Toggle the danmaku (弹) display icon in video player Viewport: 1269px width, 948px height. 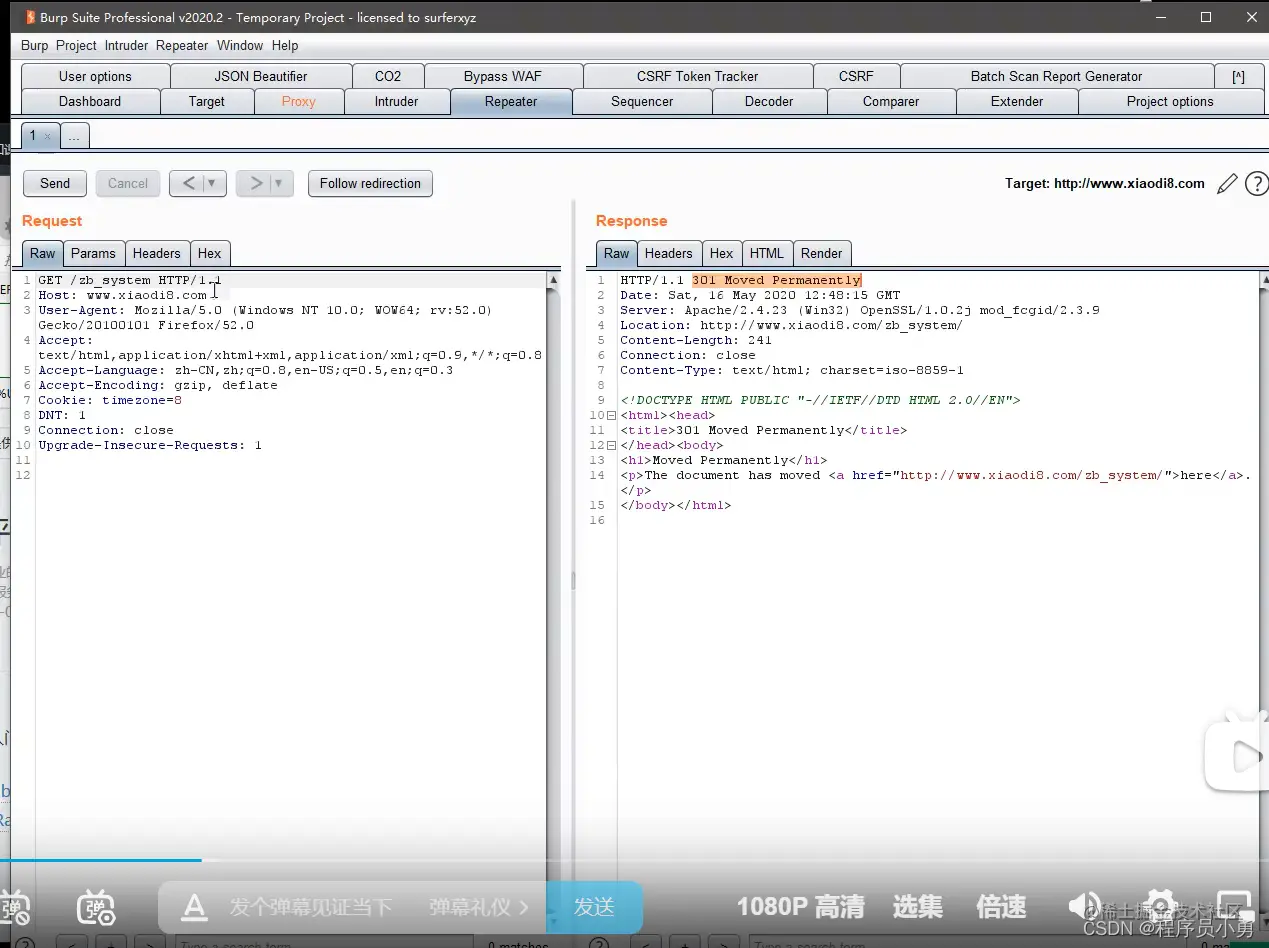pos(15,908)
